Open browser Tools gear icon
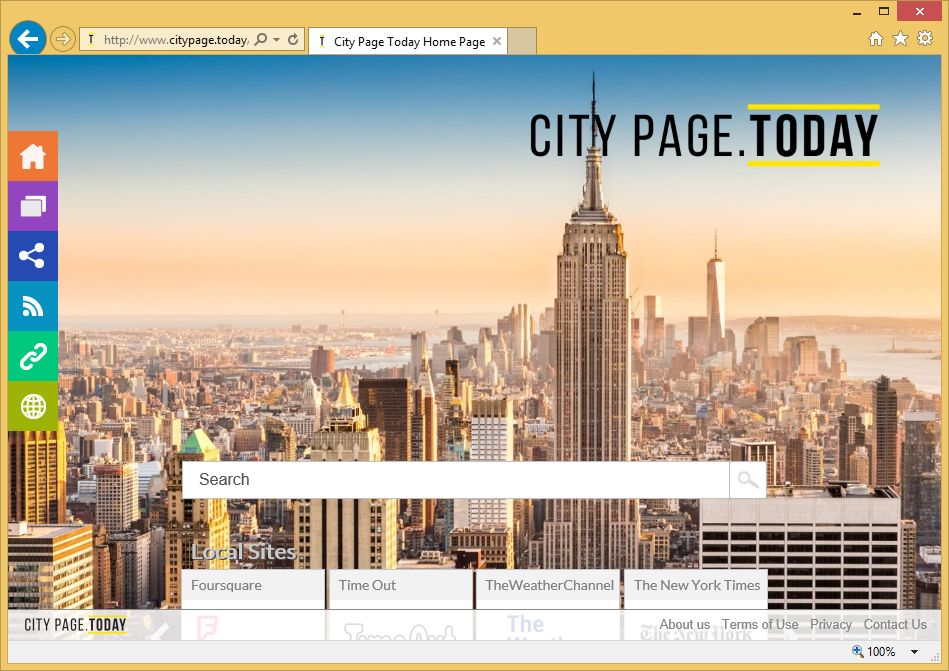Viewport: 949px width, 671px height. point(925,39)
